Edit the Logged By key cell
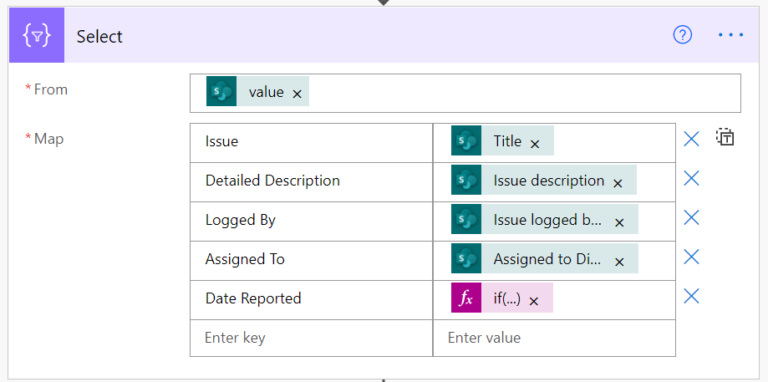This screenshot has height=382, width=768. click(312, 221)
